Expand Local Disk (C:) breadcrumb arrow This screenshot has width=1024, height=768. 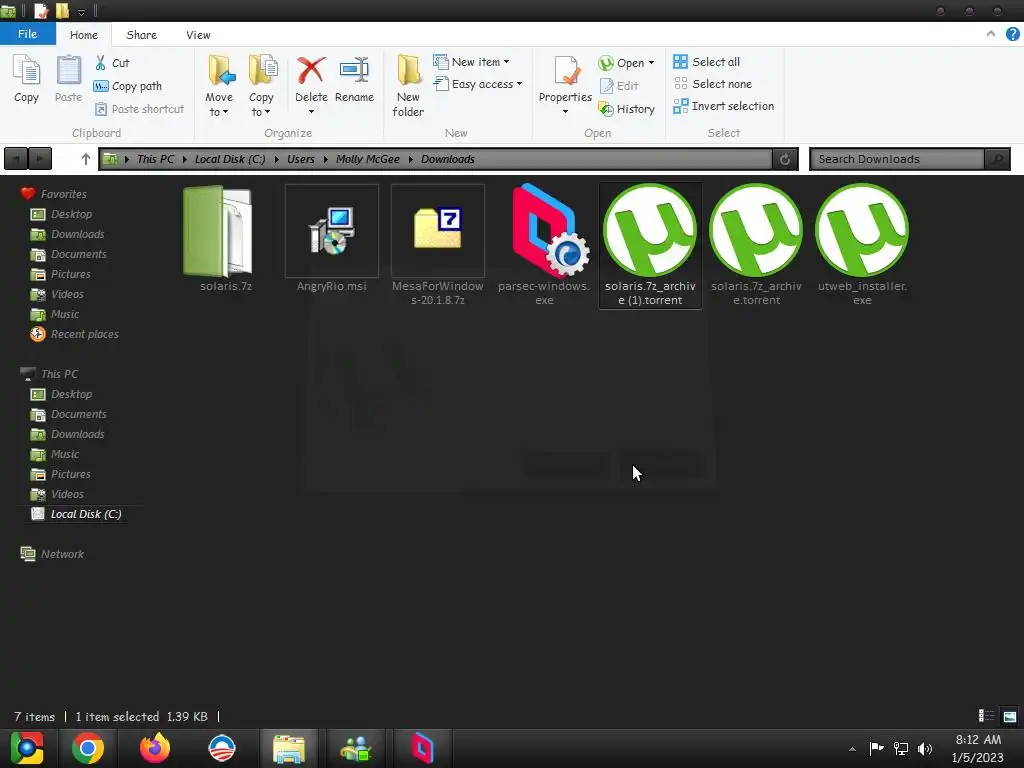pyautogui.click(x=276, y=159)
